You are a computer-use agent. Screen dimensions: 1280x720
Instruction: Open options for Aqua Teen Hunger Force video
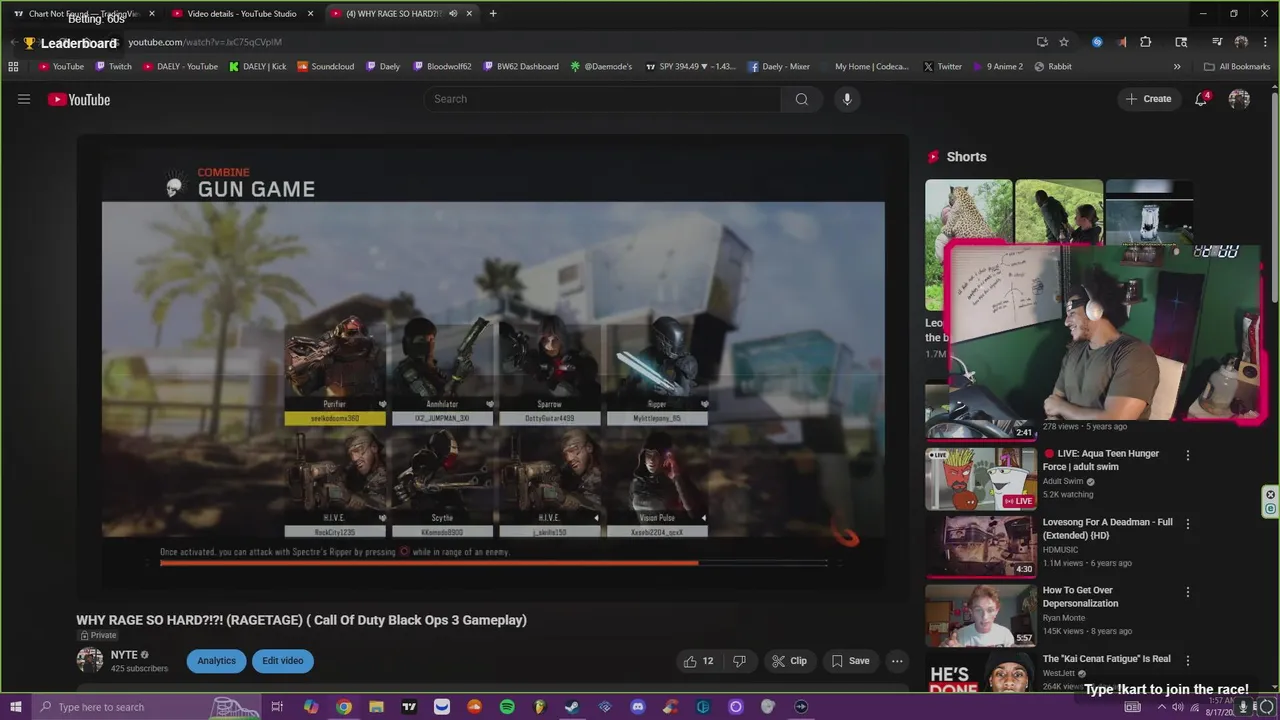(x=1187, y=455)
